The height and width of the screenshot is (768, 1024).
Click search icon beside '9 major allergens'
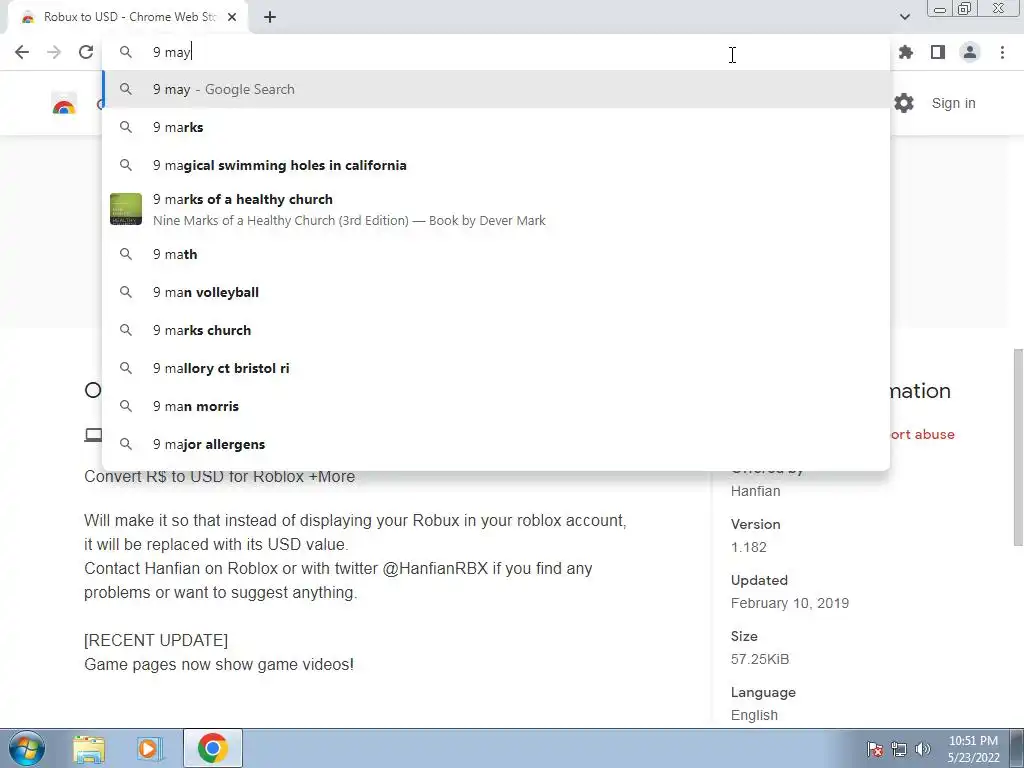click(126, 444)
